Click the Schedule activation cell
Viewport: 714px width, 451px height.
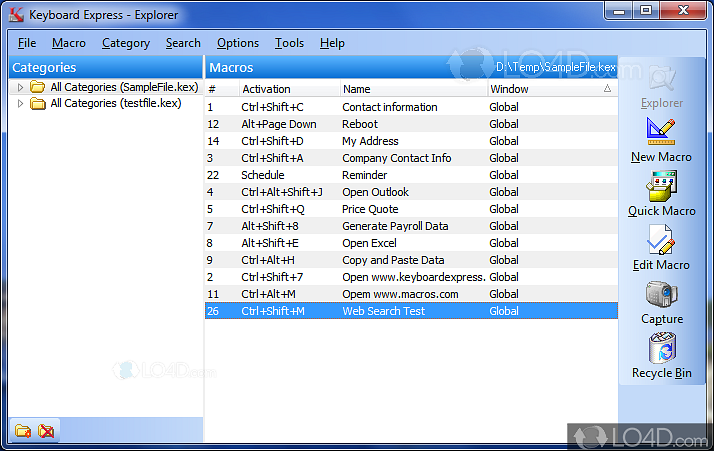263,175
